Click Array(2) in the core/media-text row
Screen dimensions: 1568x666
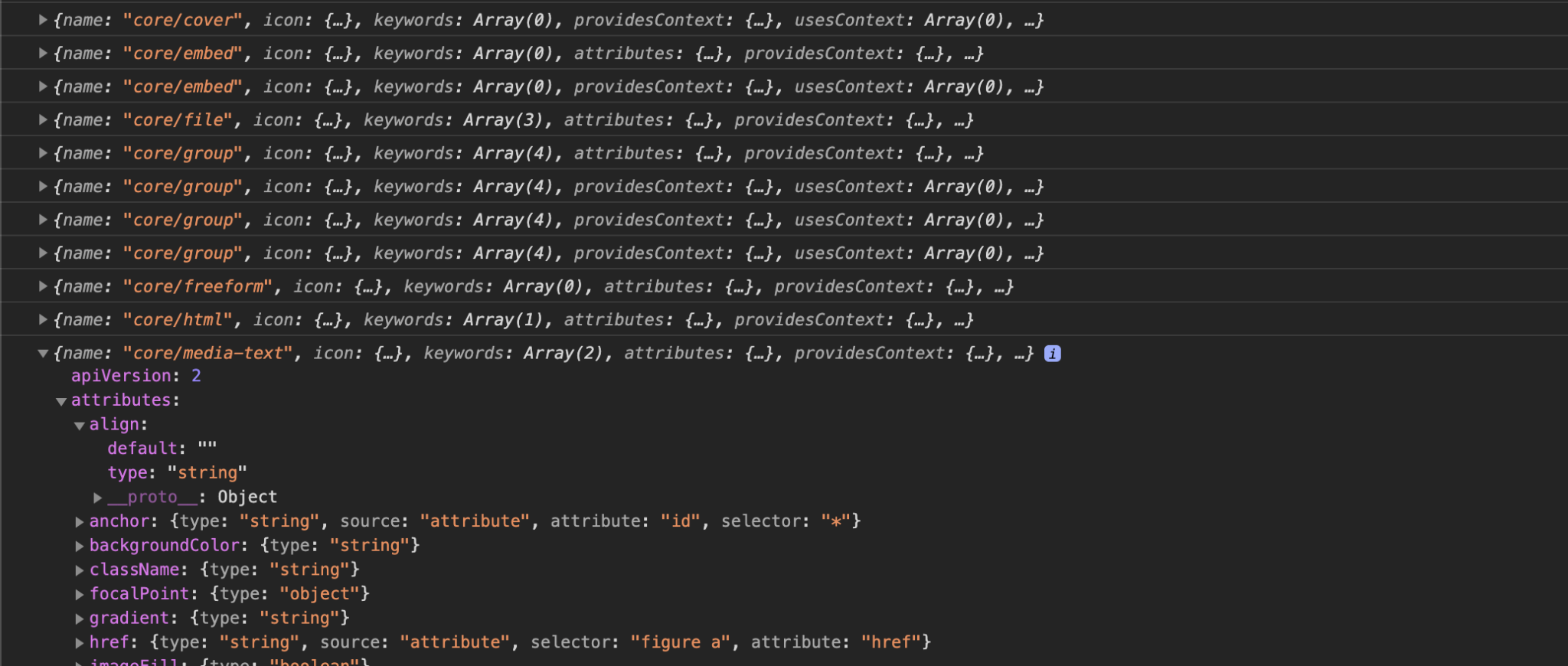[563, 354]
